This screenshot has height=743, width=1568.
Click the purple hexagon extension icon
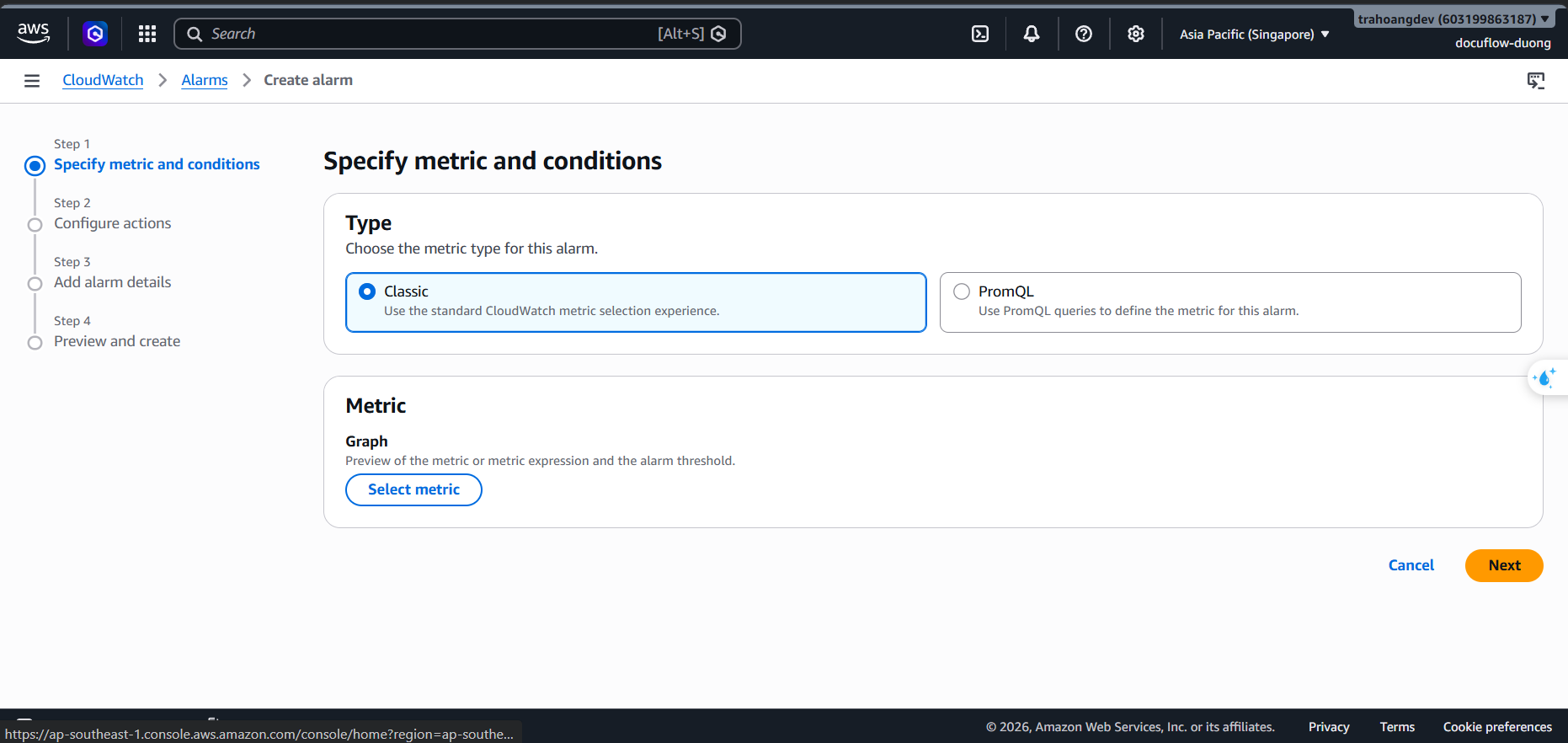click(95, 34)
